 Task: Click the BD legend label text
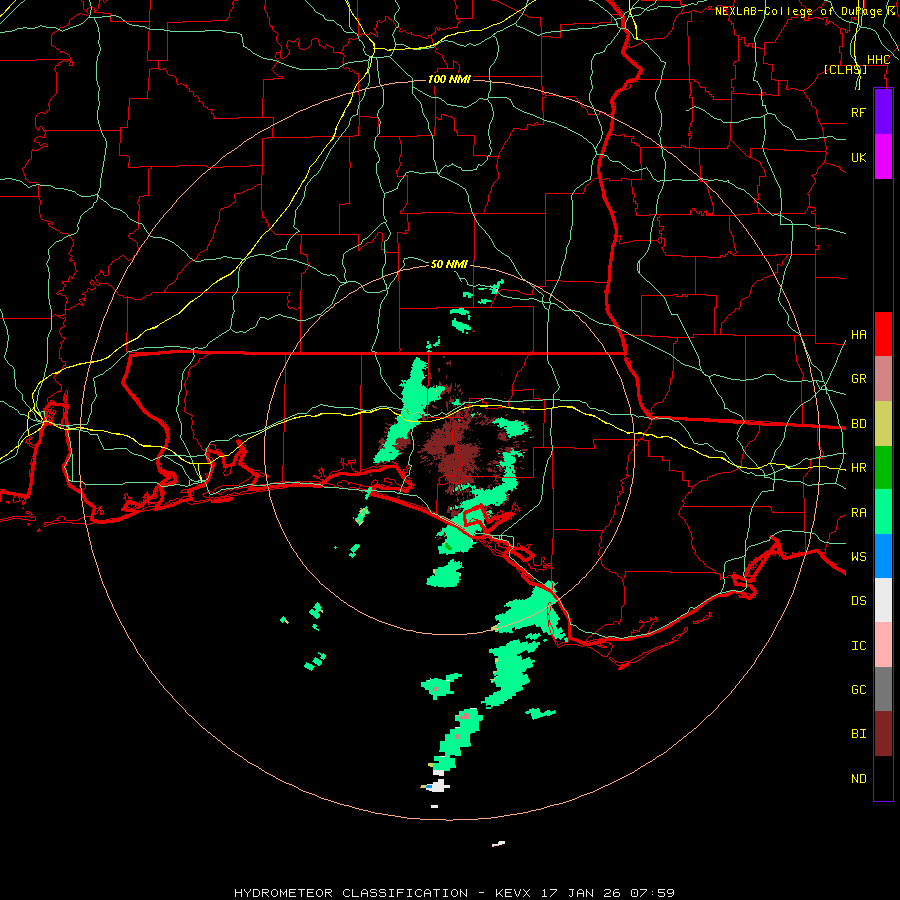point(858,424)
